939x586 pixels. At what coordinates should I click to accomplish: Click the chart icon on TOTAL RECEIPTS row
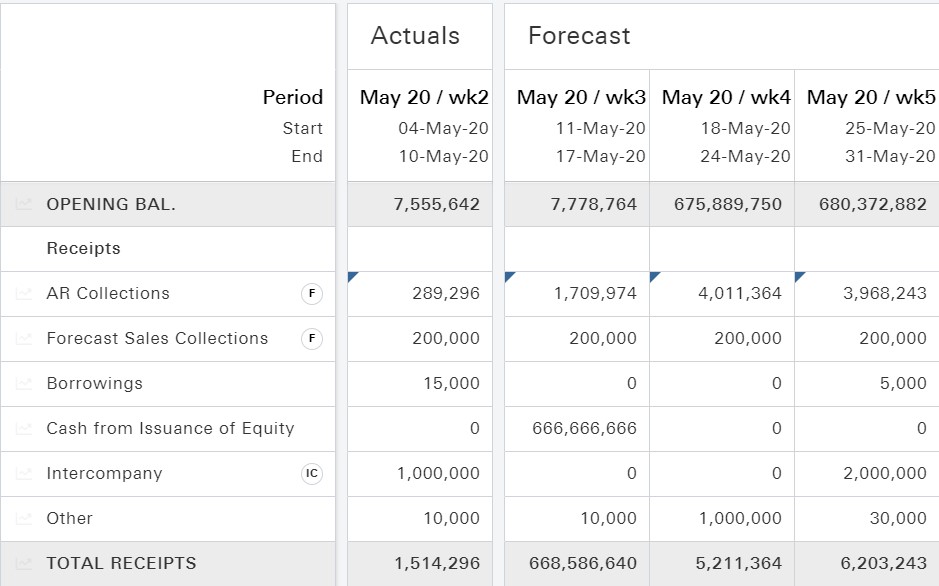tap(22, 563)
